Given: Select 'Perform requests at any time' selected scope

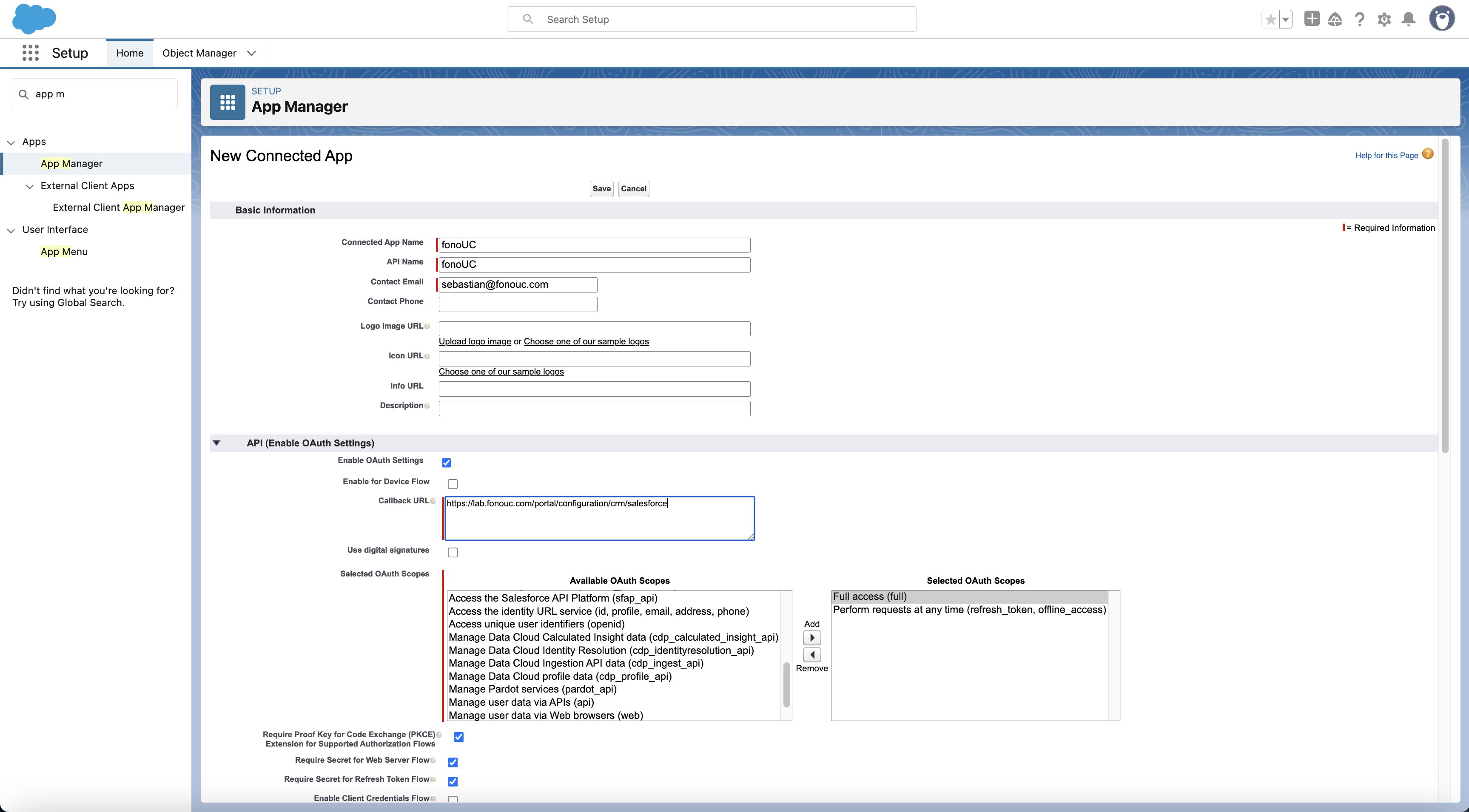Looking at the screenshot, I should [969, 610].
